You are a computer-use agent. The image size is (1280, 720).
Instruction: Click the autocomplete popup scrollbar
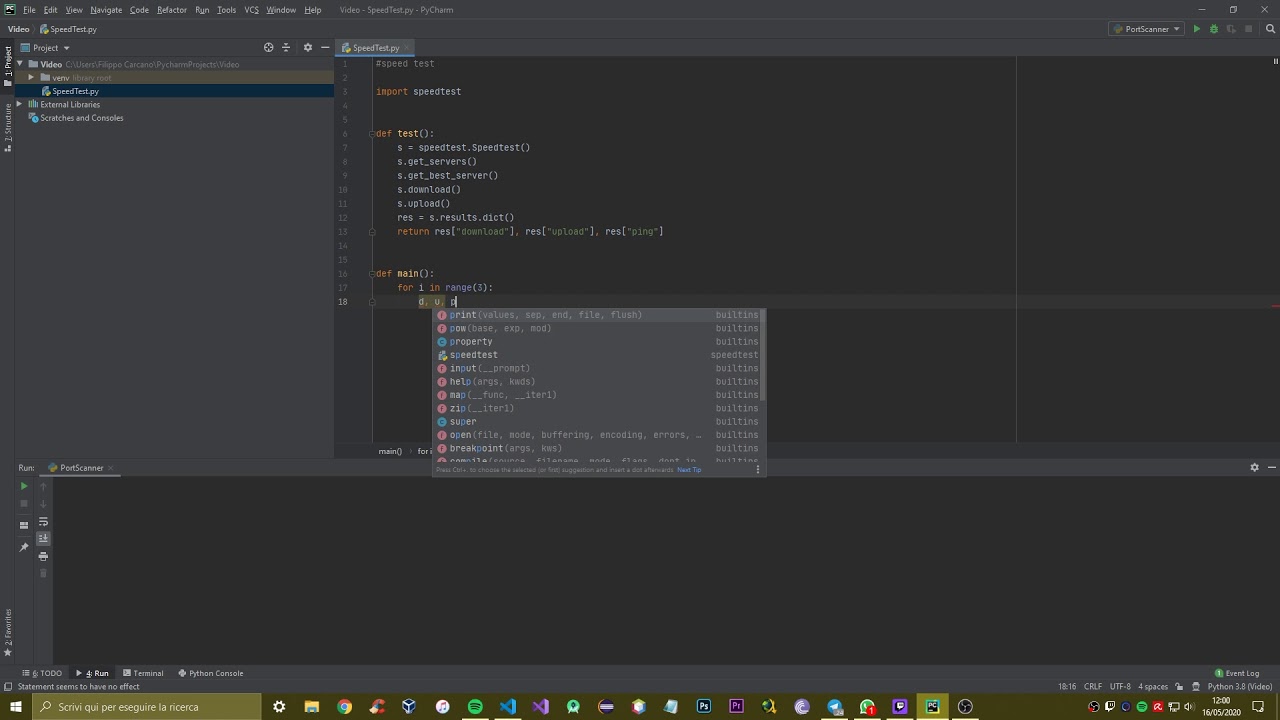pos(764,356)
